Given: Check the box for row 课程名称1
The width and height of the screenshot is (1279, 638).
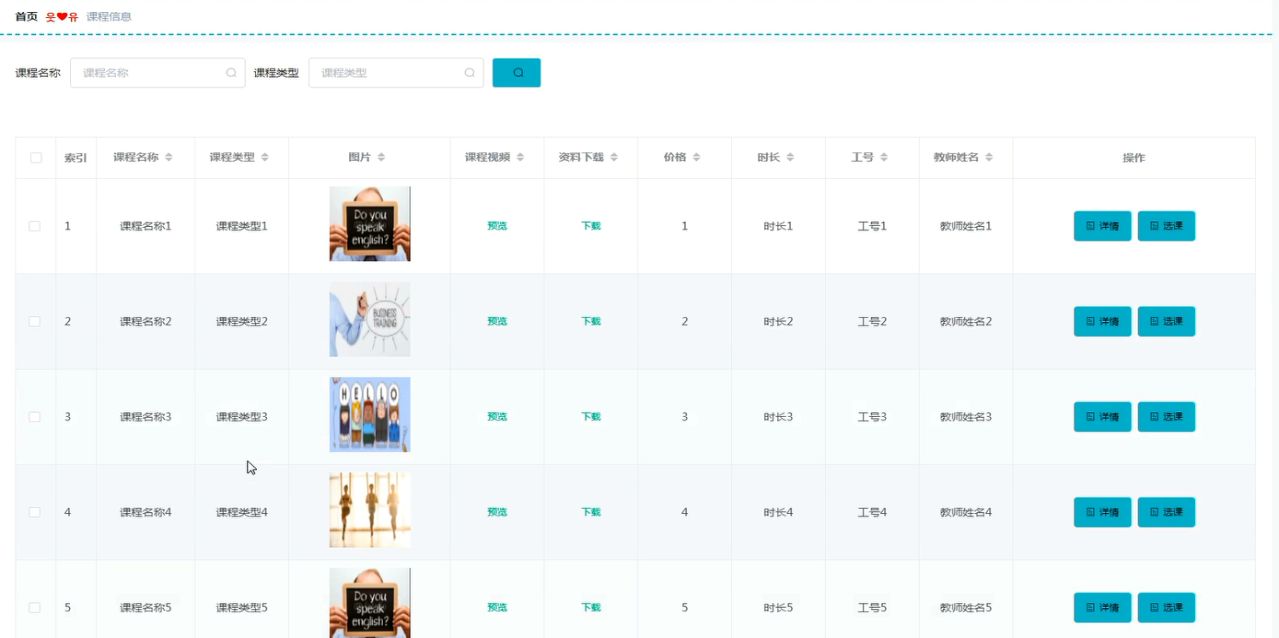Looking at the screenshot, I should click(x=35, y=226).
